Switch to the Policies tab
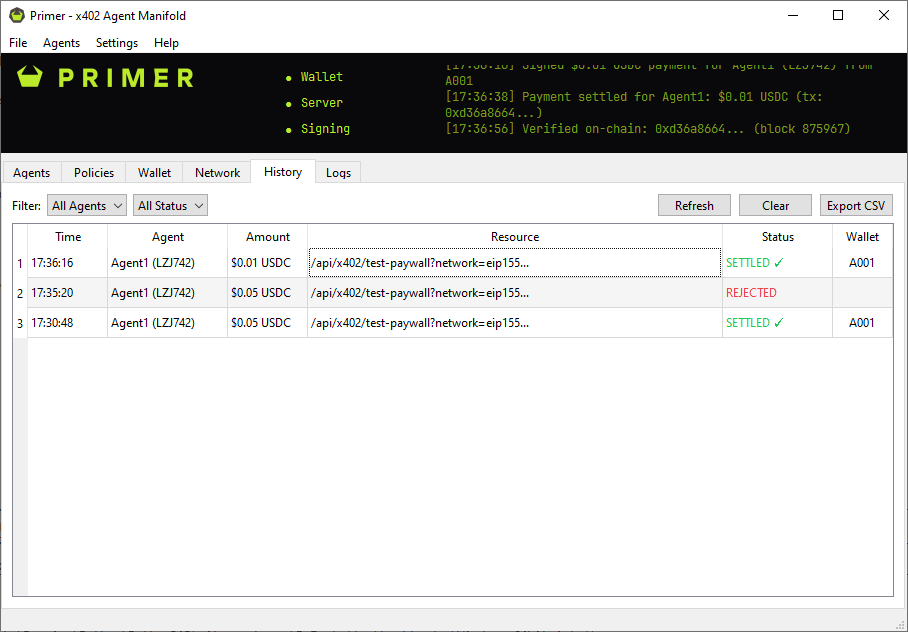This screenshot has height=632, width=908. pos(94,173)
